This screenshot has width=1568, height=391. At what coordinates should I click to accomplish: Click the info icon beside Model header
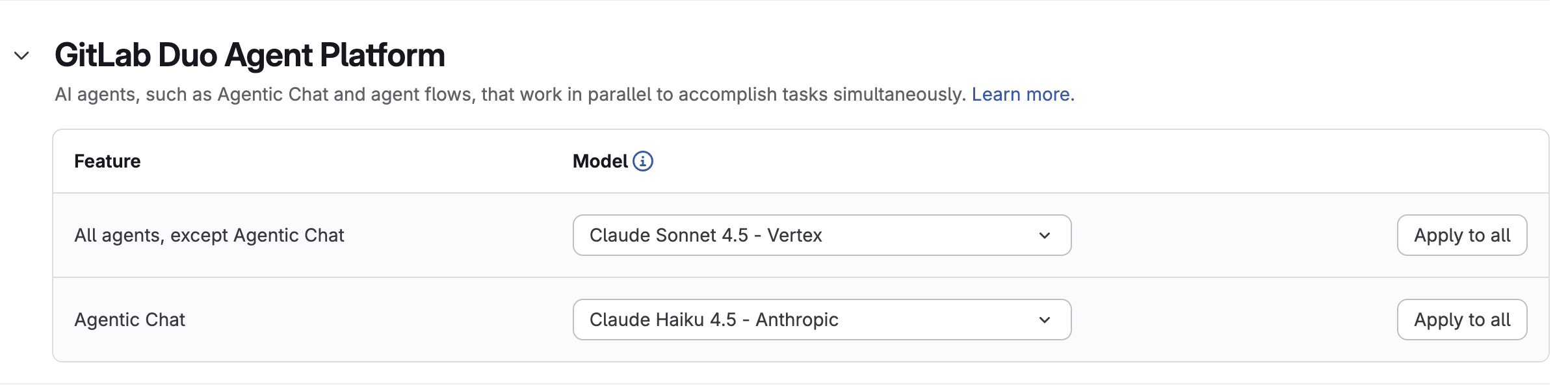pos(643,161)
